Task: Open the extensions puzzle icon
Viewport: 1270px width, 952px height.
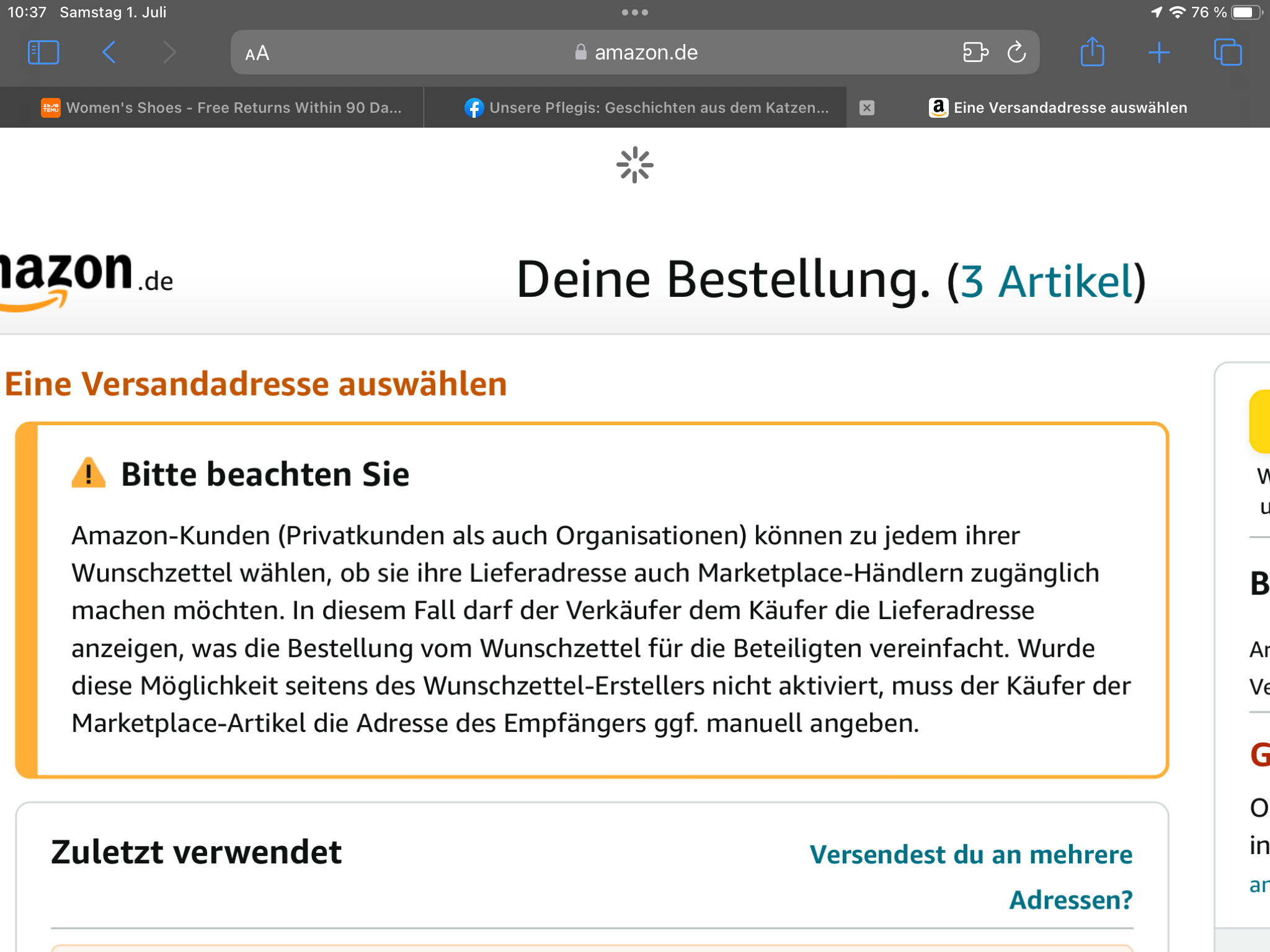Action: pos(975,53)
